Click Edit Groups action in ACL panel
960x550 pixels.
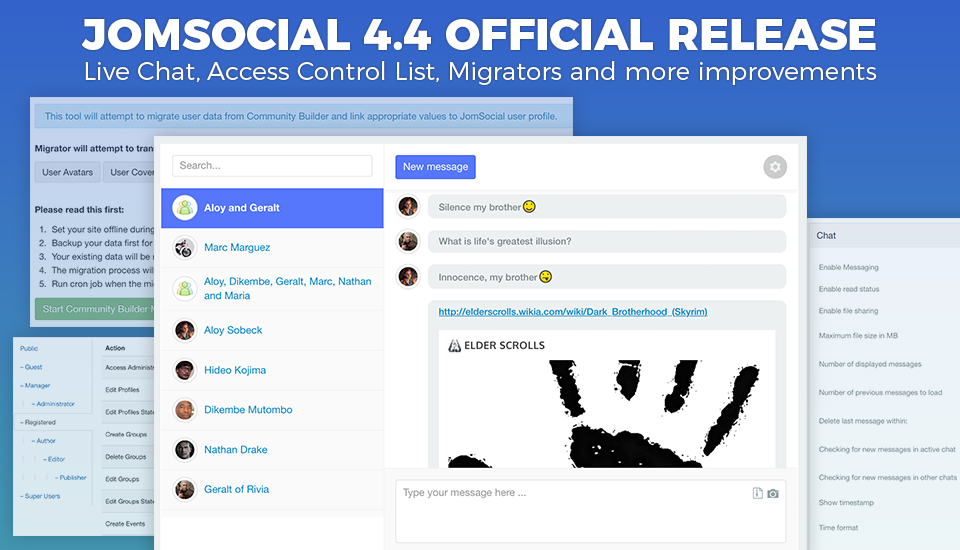122,479
